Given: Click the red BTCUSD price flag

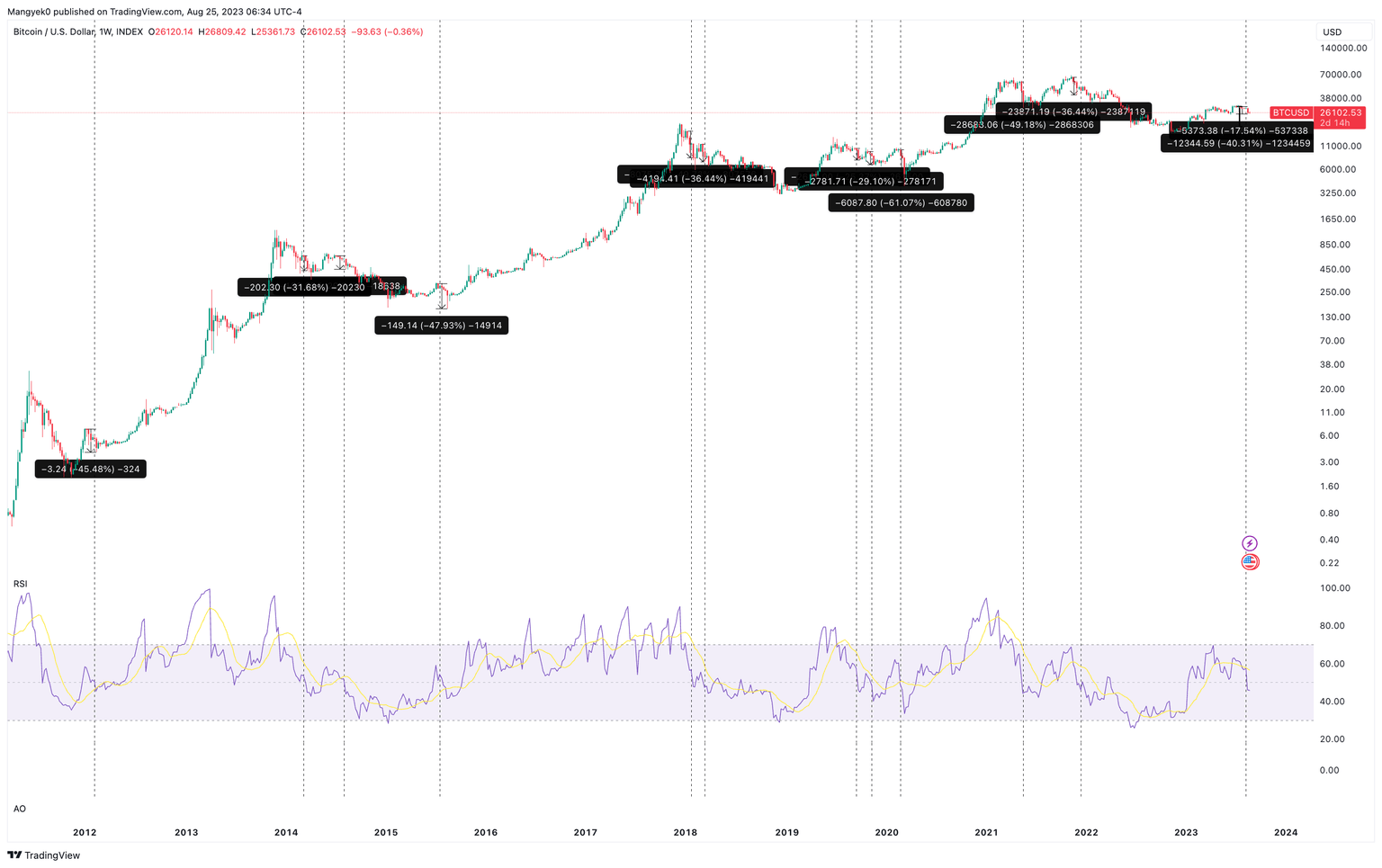Looking at the screenshot, I should pyautogui.click(x=1290, y=112).
